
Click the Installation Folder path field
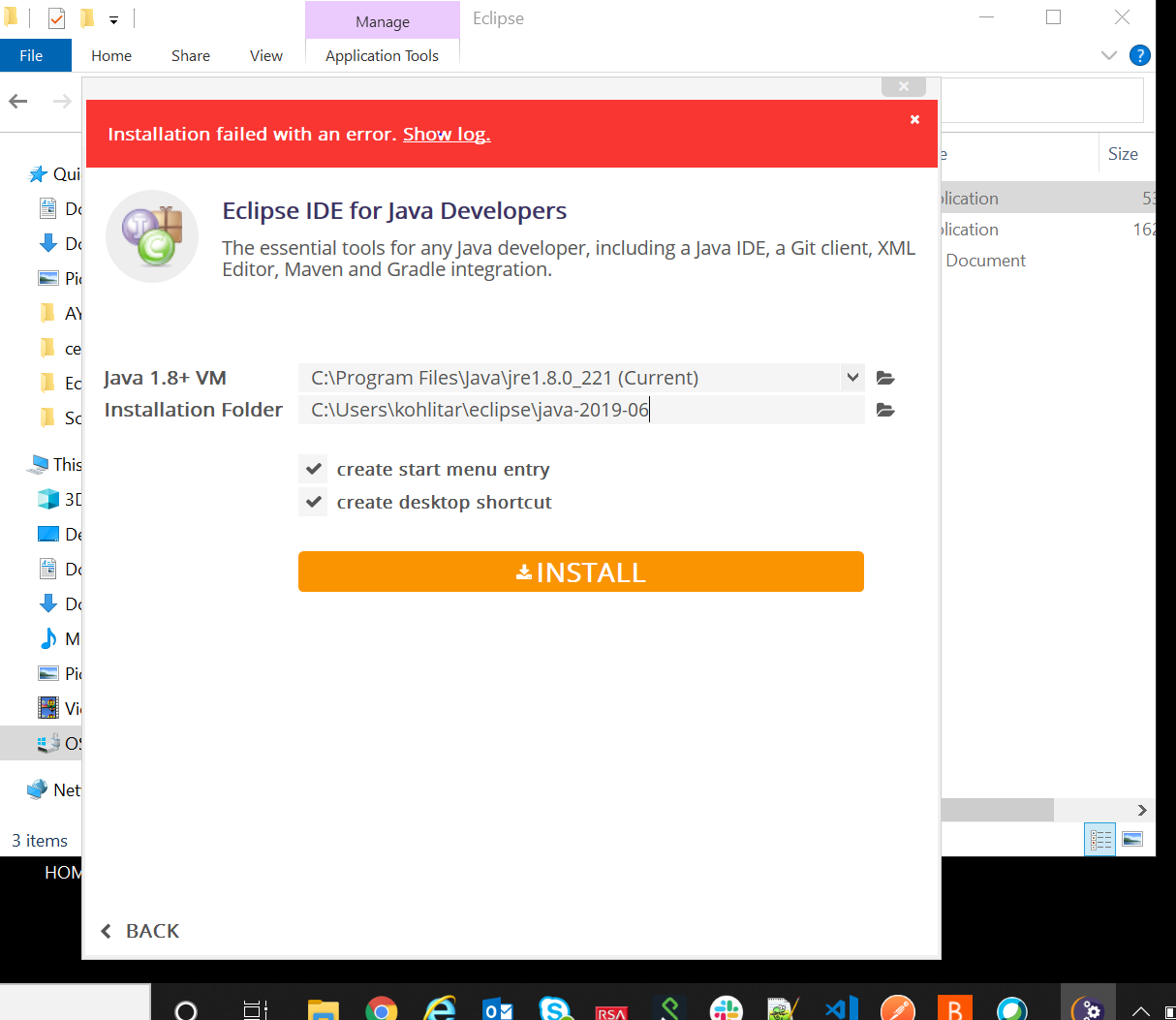[x=581, y=410]
